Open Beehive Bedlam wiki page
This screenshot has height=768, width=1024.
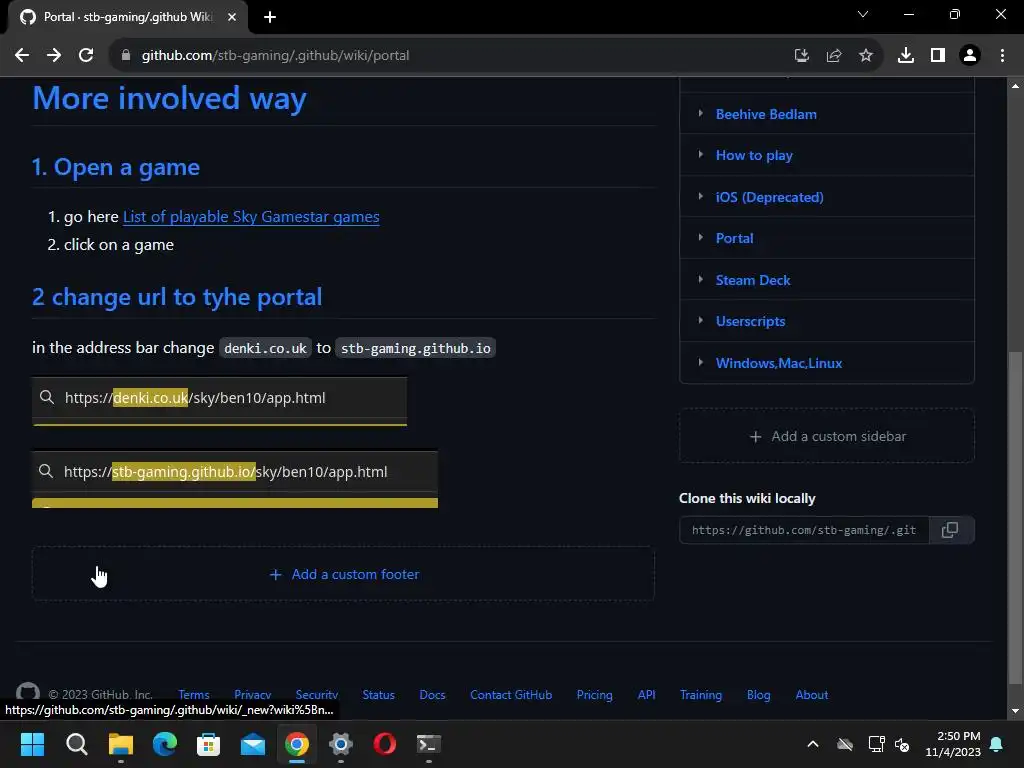point(766,114)
